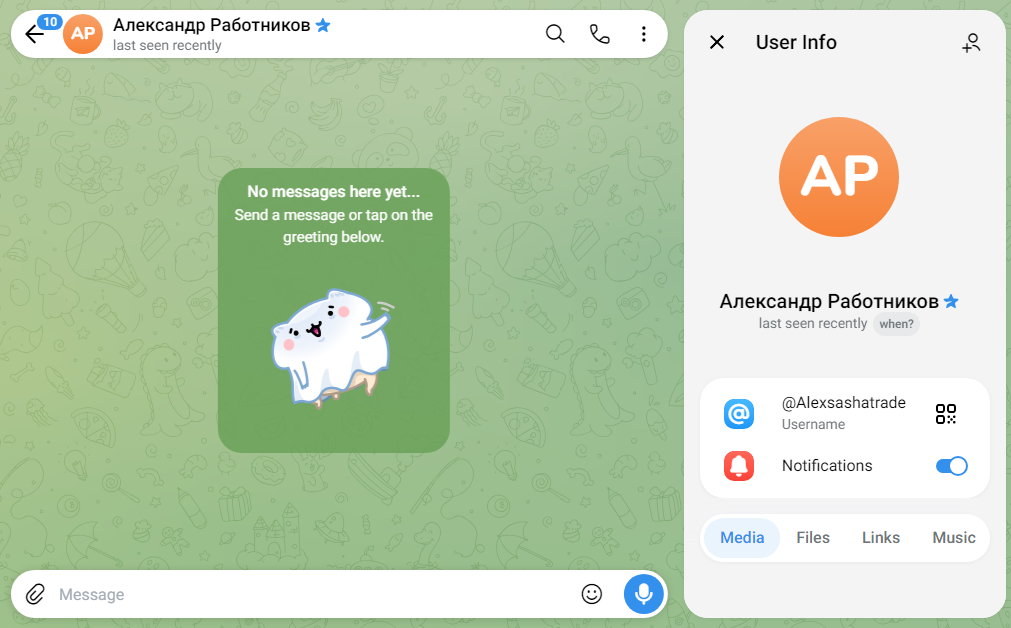
Task: Click the blue @ username icon
Action: [739, 413]
